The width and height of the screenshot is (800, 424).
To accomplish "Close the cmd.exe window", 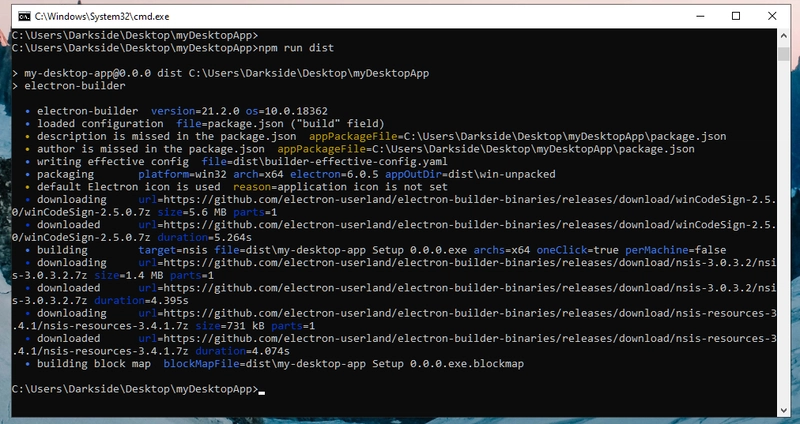I will click(x=772, y=16).
